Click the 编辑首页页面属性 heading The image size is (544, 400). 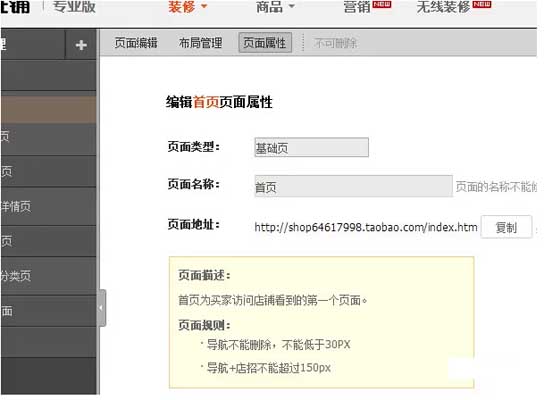pos(219,102)
